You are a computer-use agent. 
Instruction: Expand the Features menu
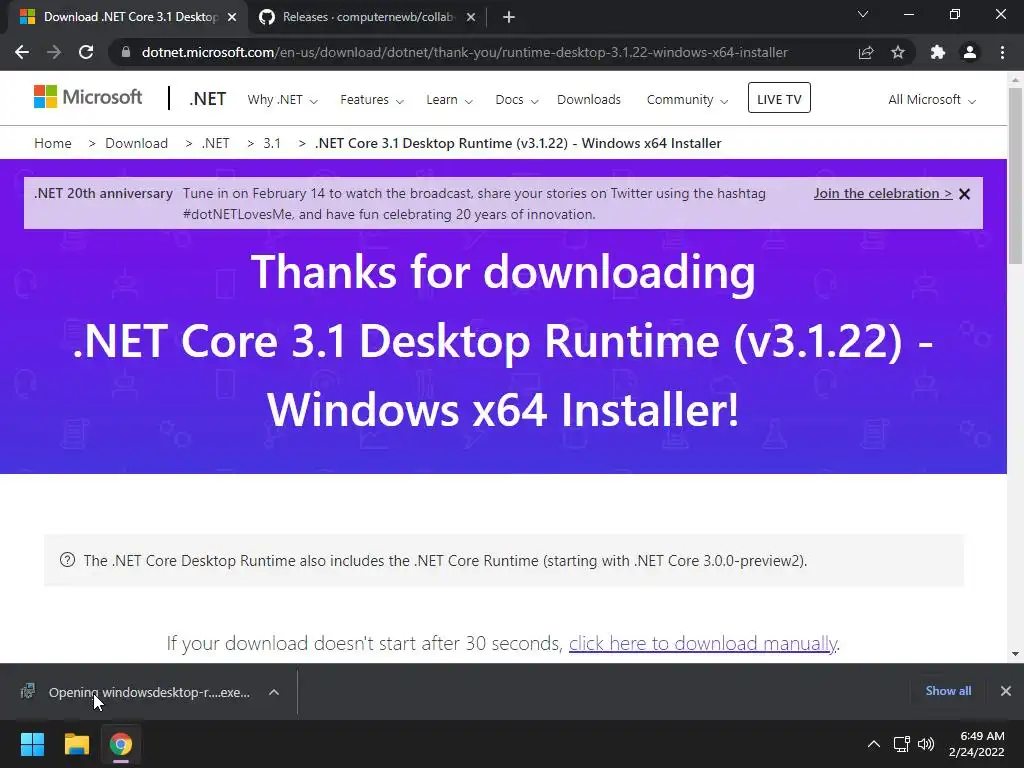(x=372, y=100)
